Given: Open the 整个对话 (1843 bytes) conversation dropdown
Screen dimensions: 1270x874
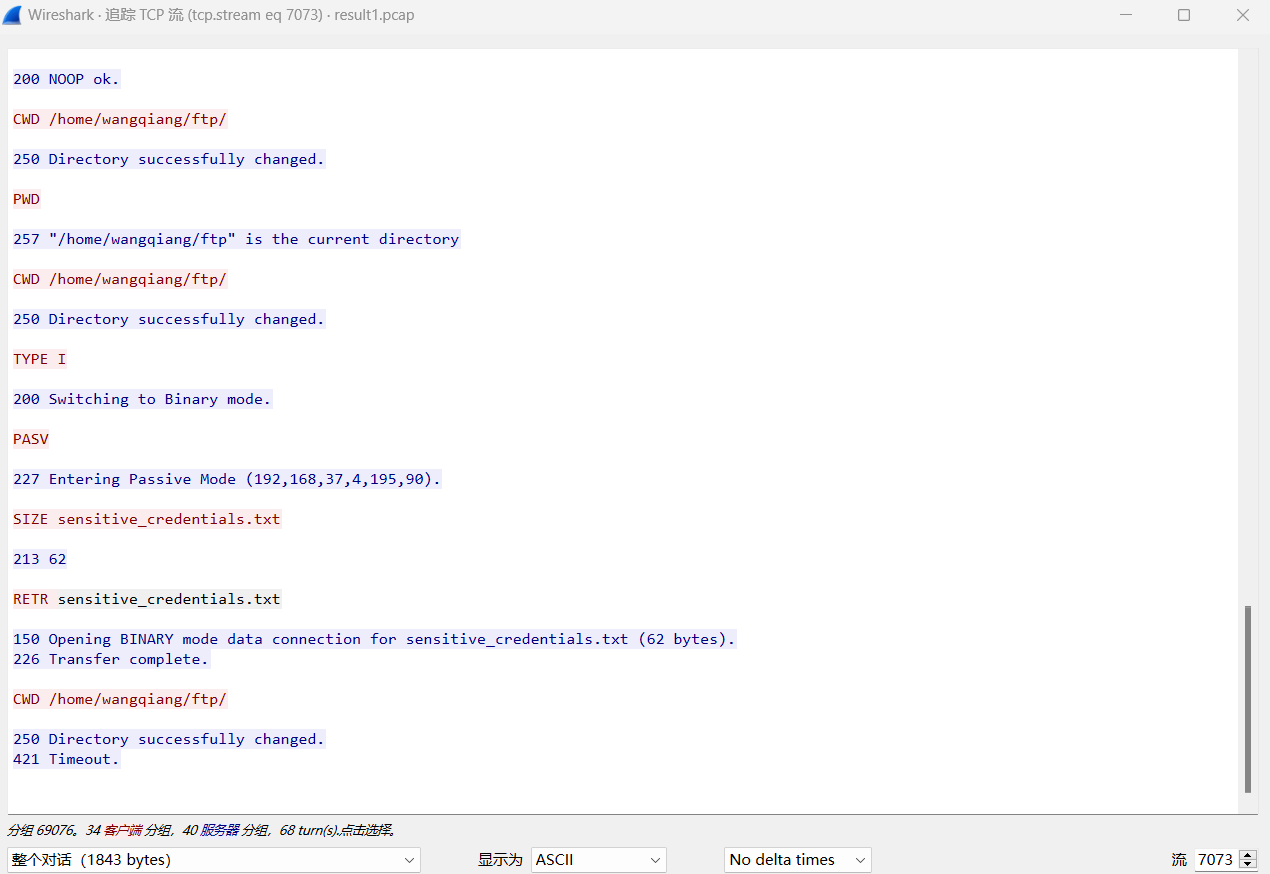Looking at the screenshot, I should (x=214, y=860).
